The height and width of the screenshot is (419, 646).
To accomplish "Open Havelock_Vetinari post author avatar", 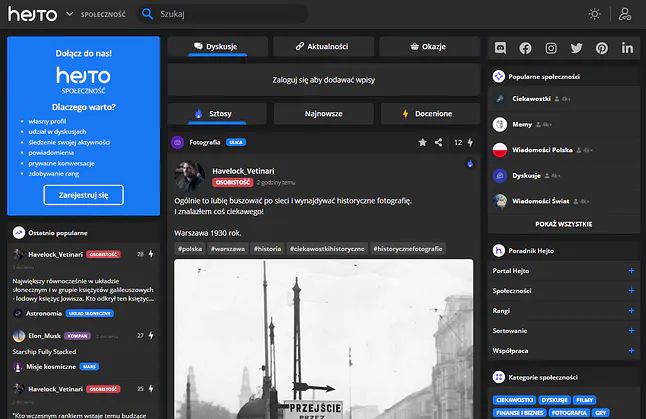I will (x=189, y=176).
